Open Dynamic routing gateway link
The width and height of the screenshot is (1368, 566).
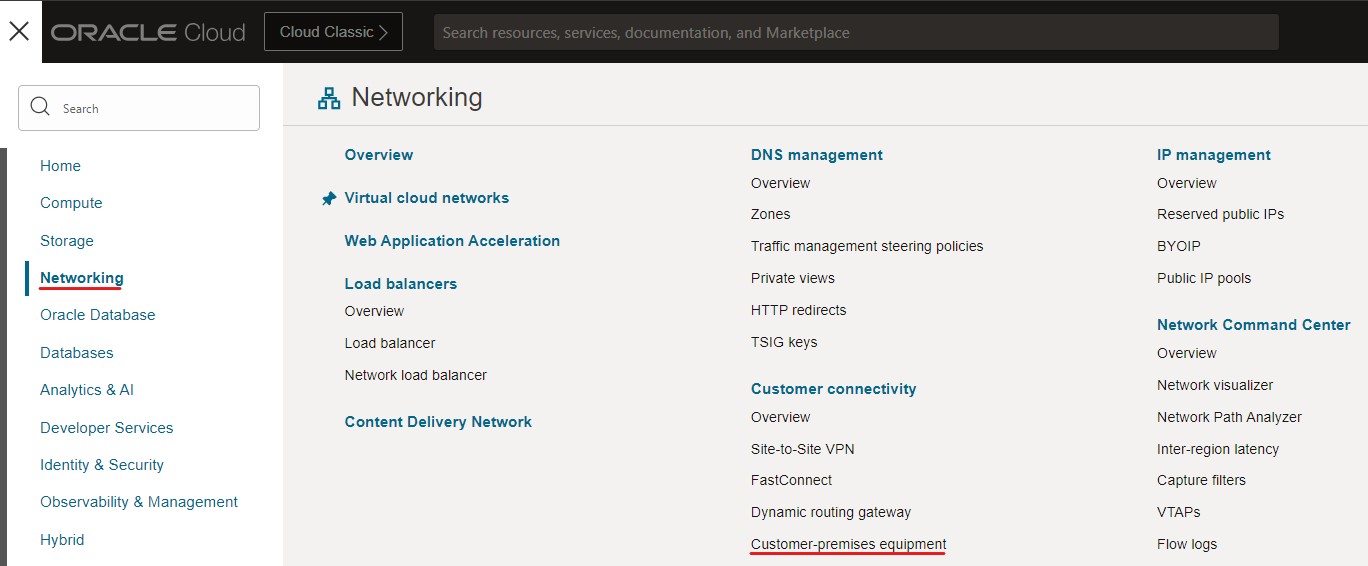coord(831,512)
